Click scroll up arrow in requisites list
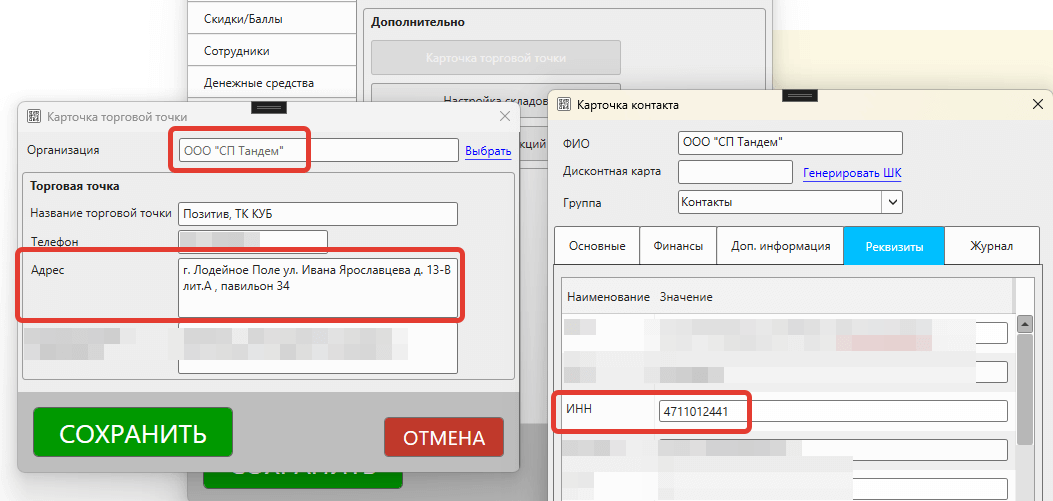 1024,325
